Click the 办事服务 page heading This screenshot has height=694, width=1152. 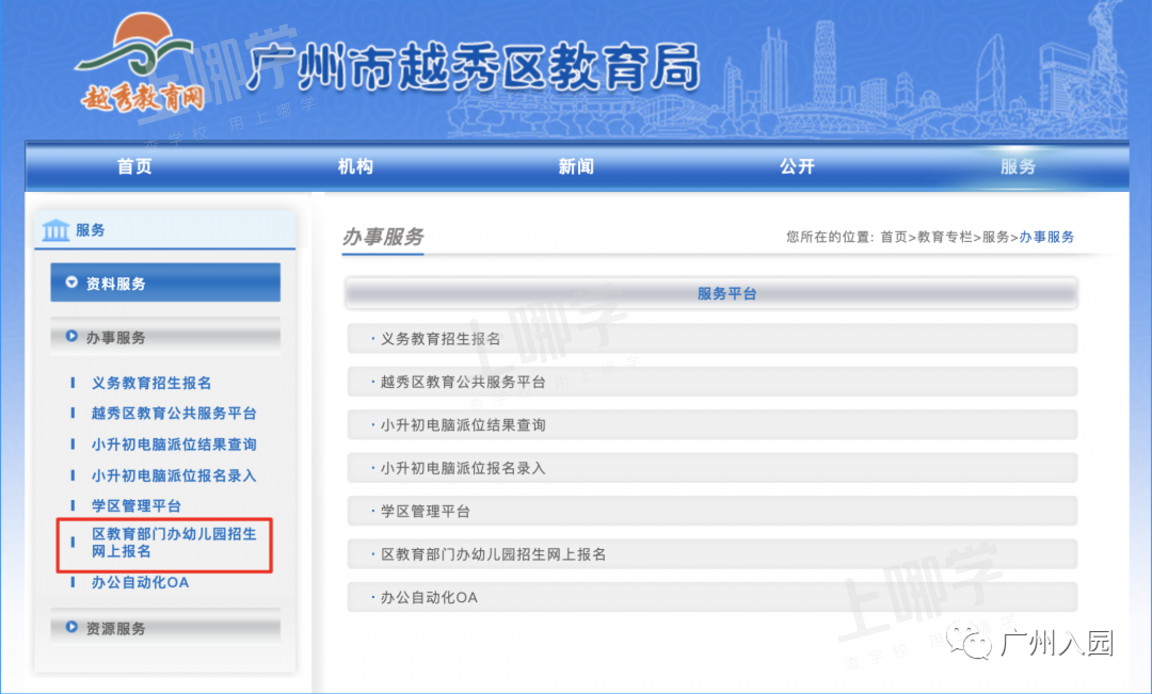[383, 236]
